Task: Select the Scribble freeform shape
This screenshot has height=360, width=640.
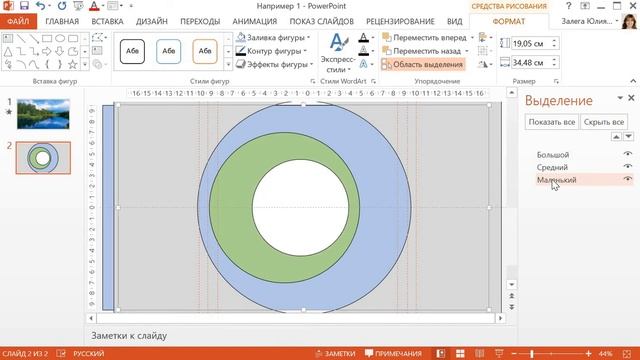Action: (x=8, y=64)
